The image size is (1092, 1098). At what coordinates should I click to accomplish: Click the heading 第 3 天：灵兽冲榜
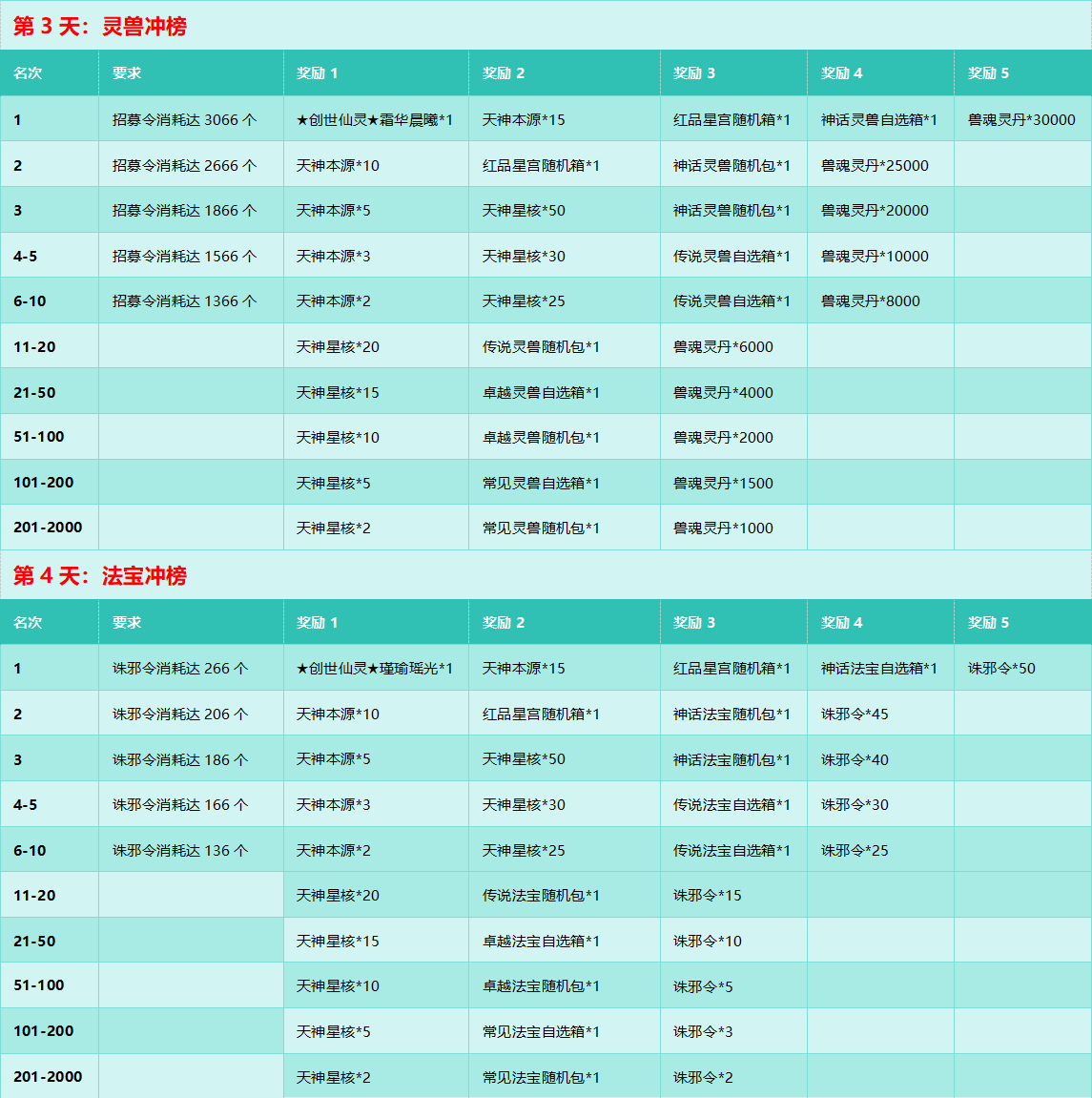coord(100,27)
